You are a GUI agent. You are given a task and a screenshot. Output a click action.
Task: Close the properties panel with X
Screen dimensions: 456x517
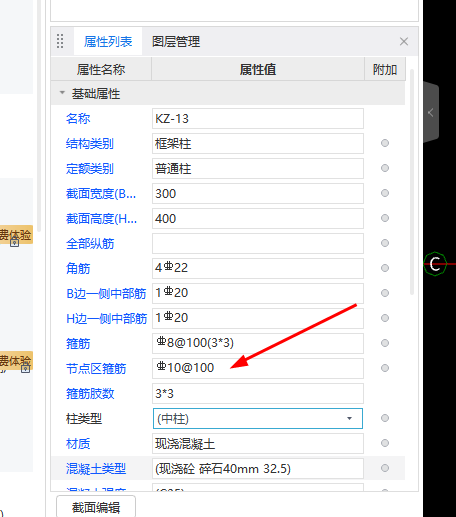click(404, 42)
